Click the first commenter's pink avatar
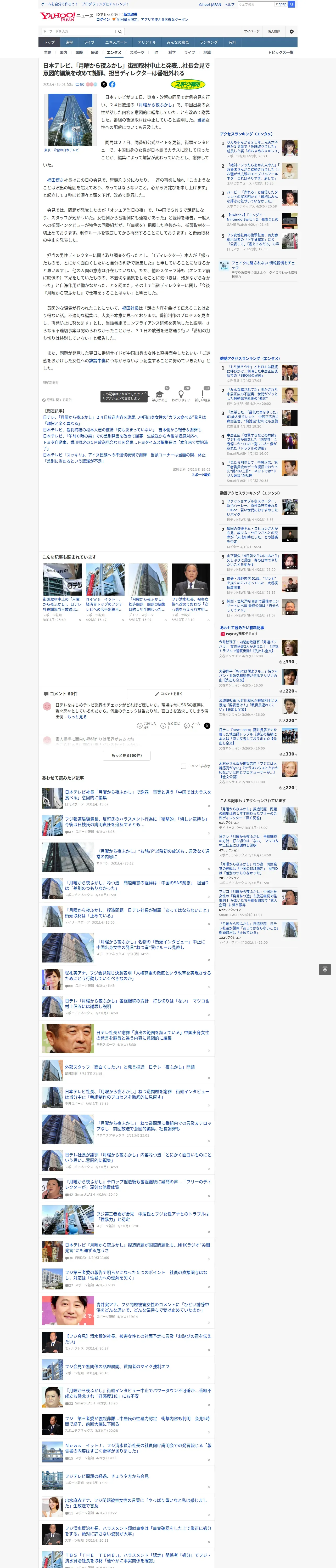The width and height of the screenshot is (336, 1568). [x=47, y=706]
